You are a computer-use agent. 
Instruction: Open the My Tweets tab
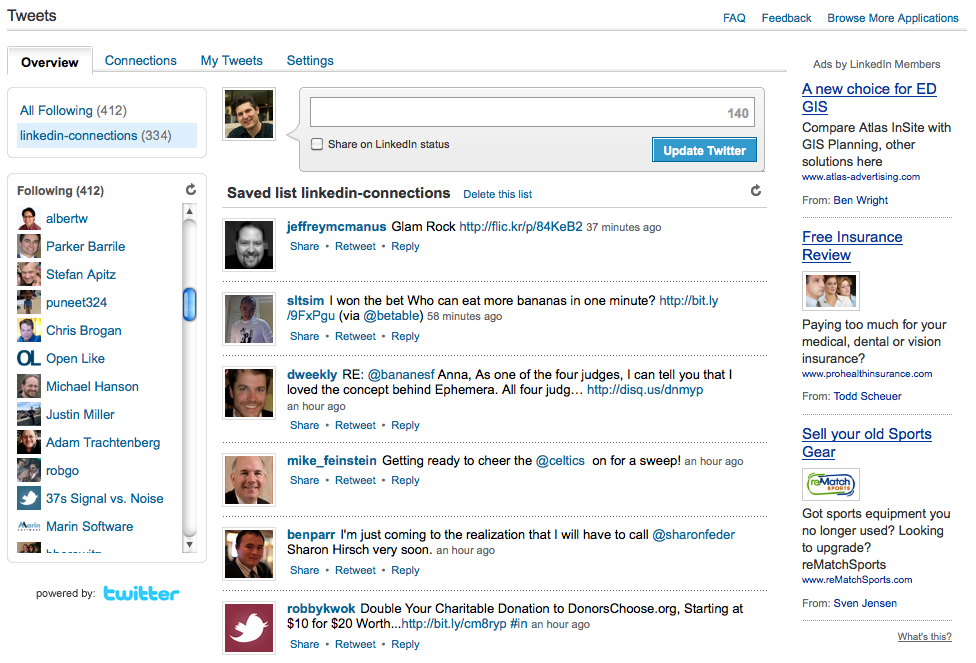231,61
